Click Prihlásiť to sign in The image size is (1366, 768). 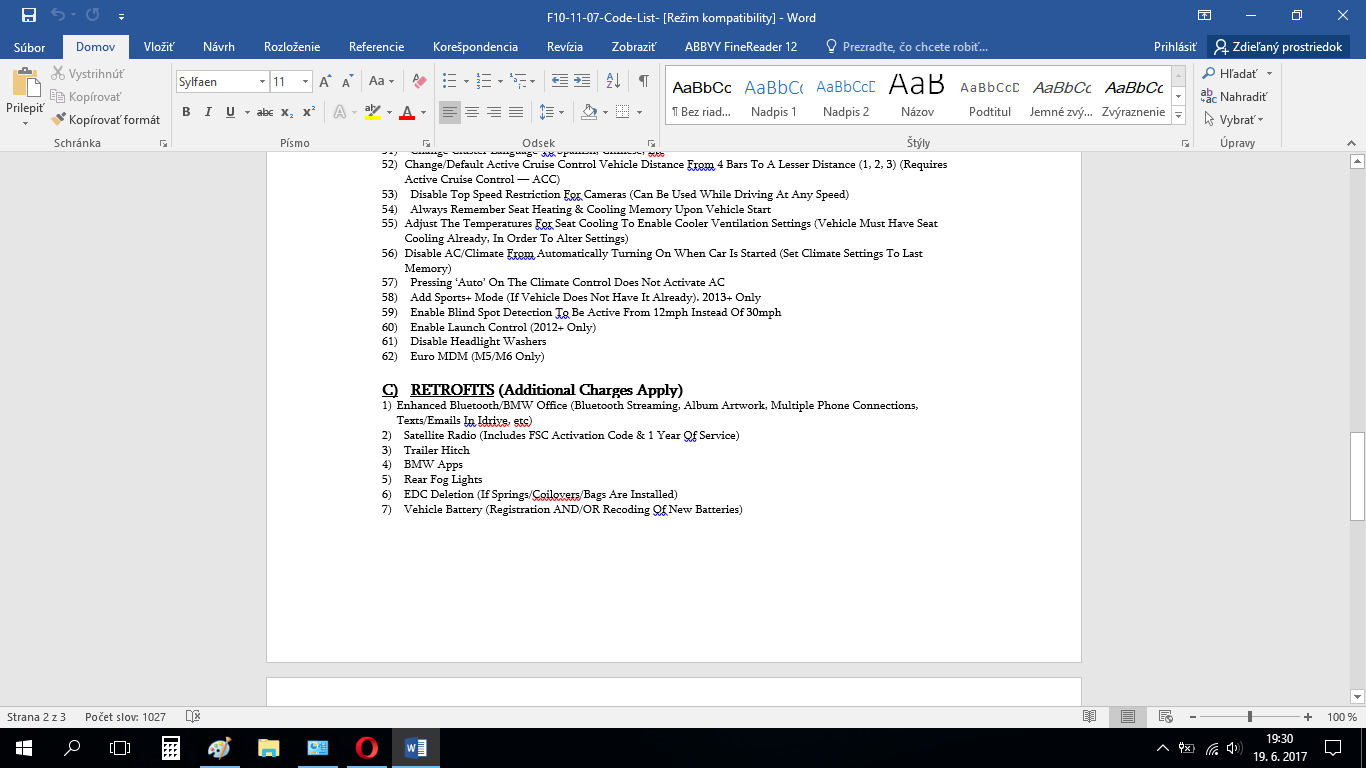click(1175, 47)
